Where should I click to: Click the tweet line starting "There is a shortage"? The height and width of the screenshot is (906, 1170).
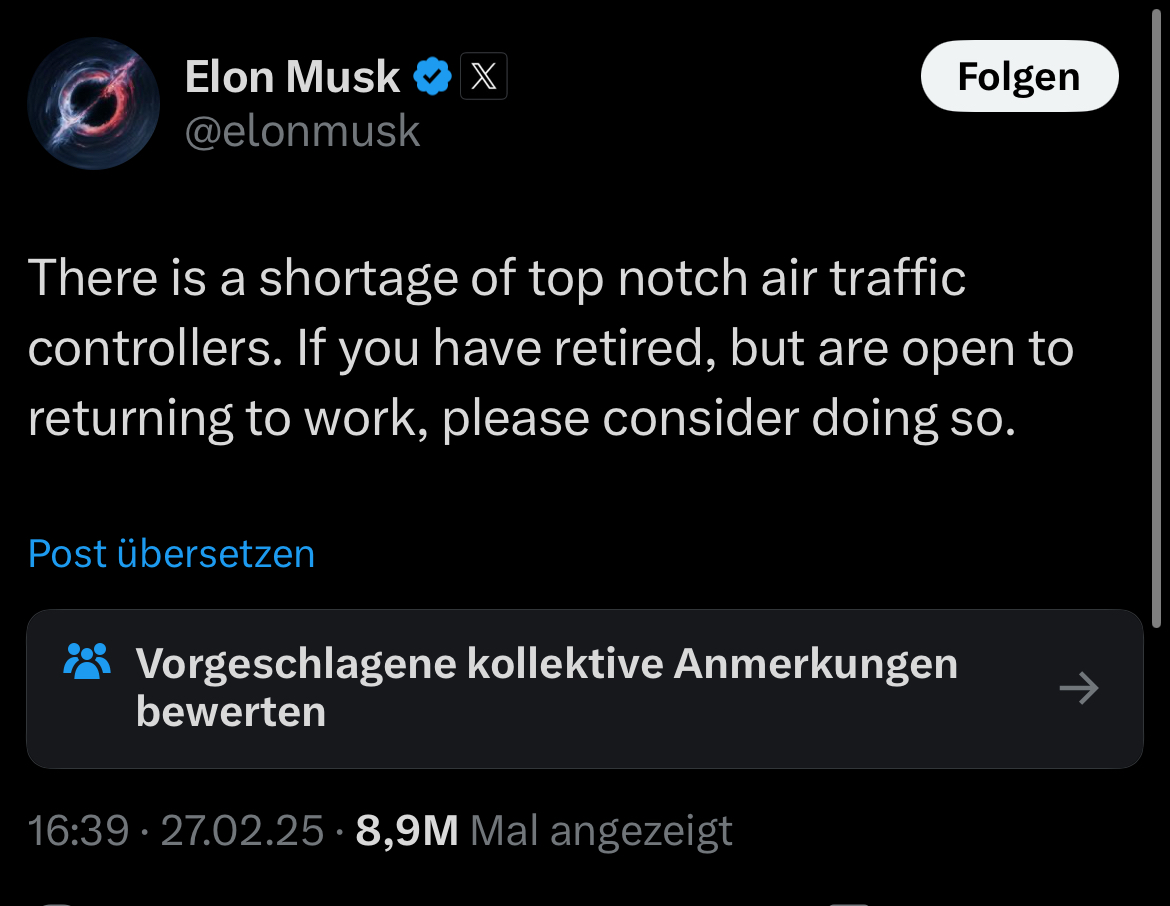(497, 278)
